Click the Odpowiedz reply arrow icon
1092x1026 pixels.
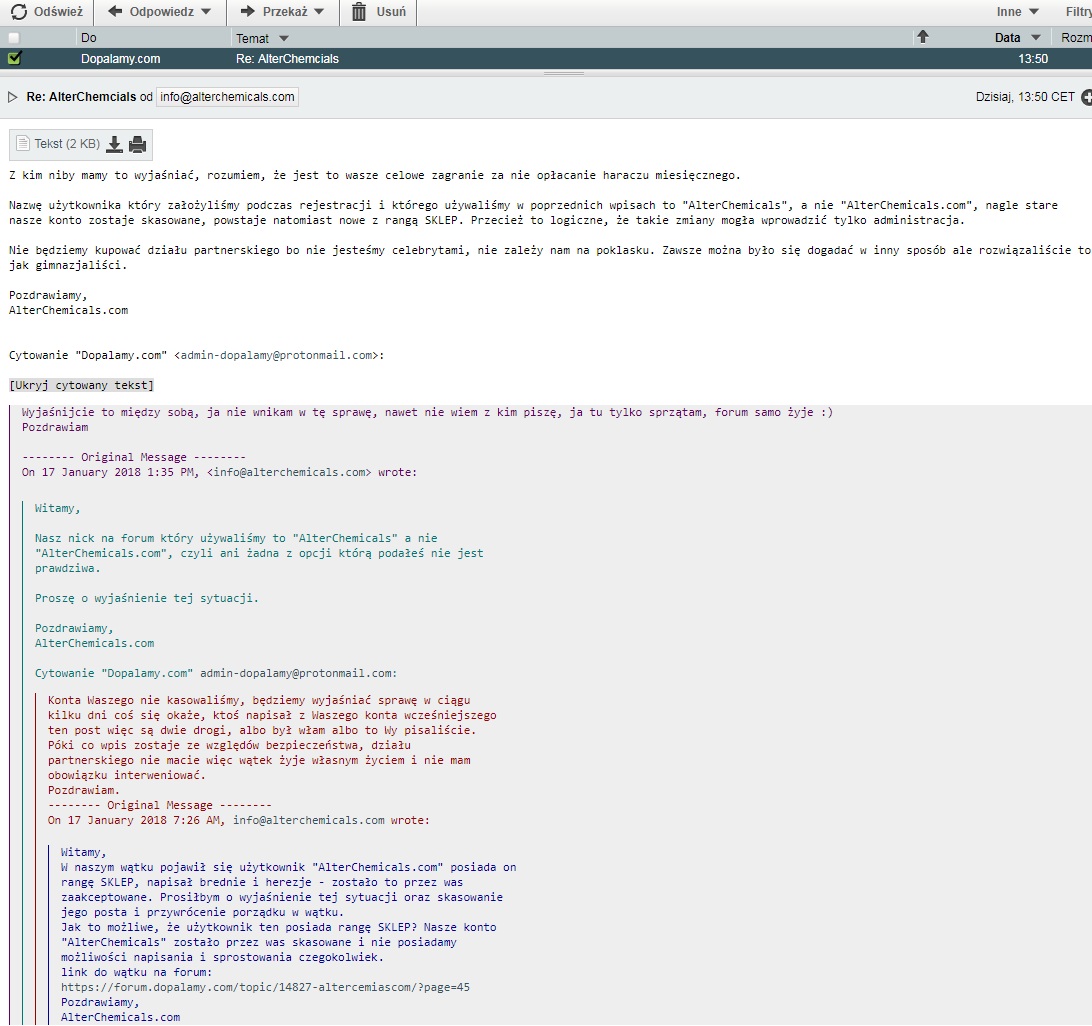pos(116,11)
